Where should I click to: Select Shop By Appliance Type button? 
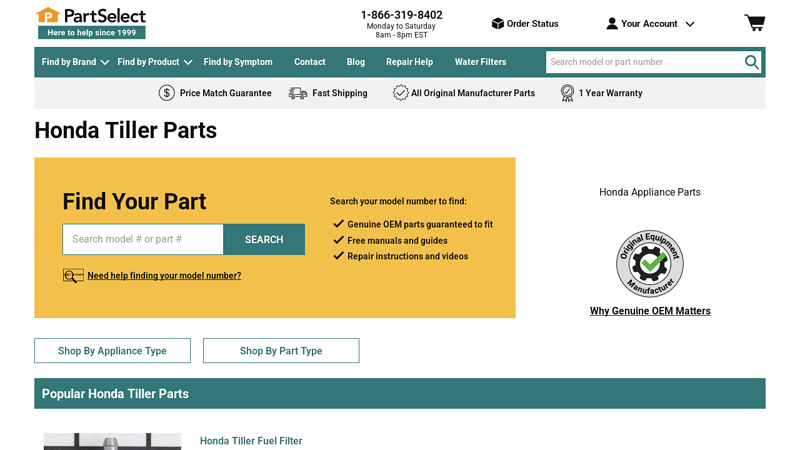point(112,351)
